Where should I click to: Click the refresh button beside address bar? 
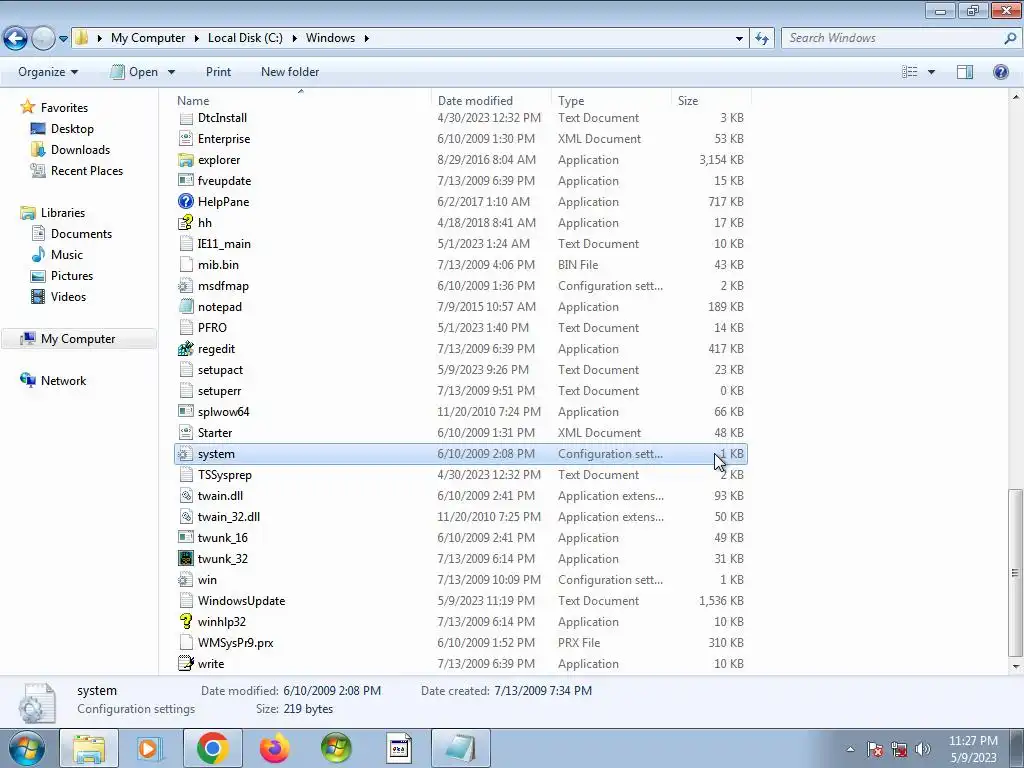(x=761, y=39)
